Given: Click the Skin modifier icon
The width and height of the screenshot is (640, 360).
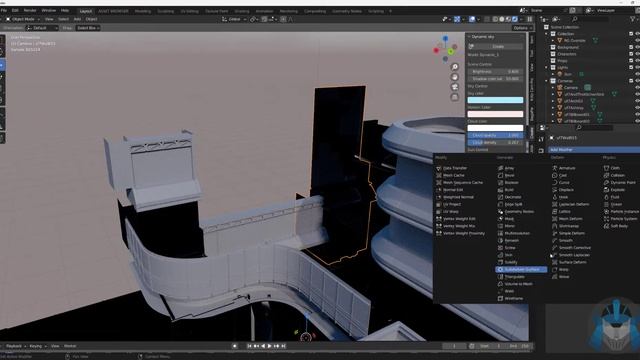Looking at the screenshot, I should (x=500, y=255).
